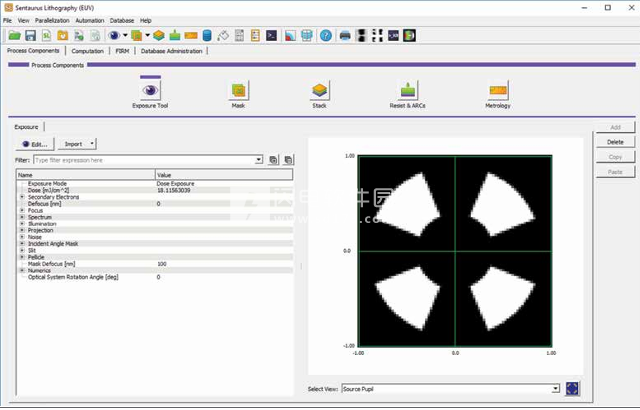Image resolution: width=640 pixels, height=410 pixels.
Task: Open the Database menu
Action: pyautogui.click(x=122, y=20)
